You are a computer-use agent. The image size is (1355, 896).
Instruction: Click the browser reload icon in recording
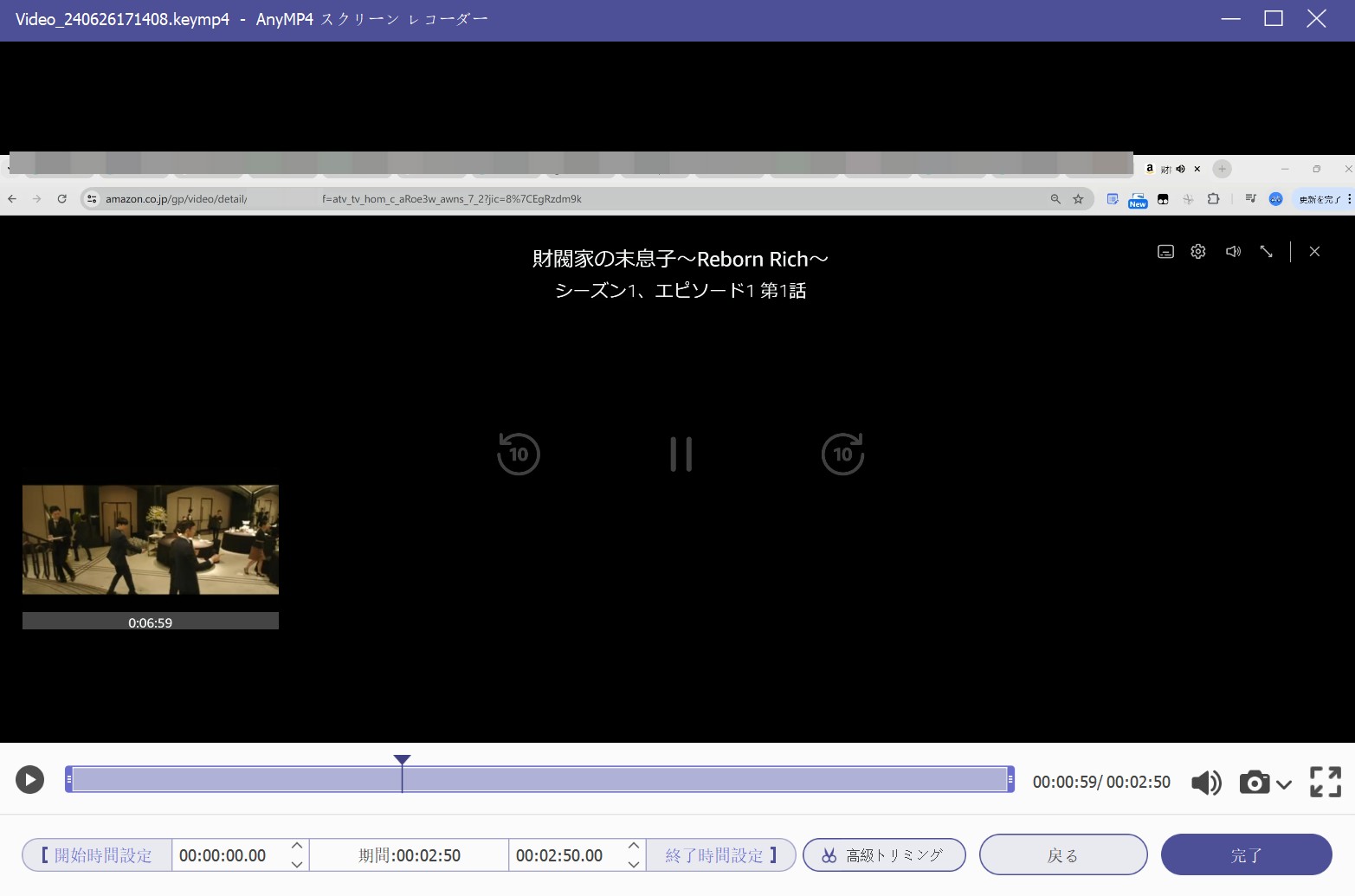[x=61, y=199]
